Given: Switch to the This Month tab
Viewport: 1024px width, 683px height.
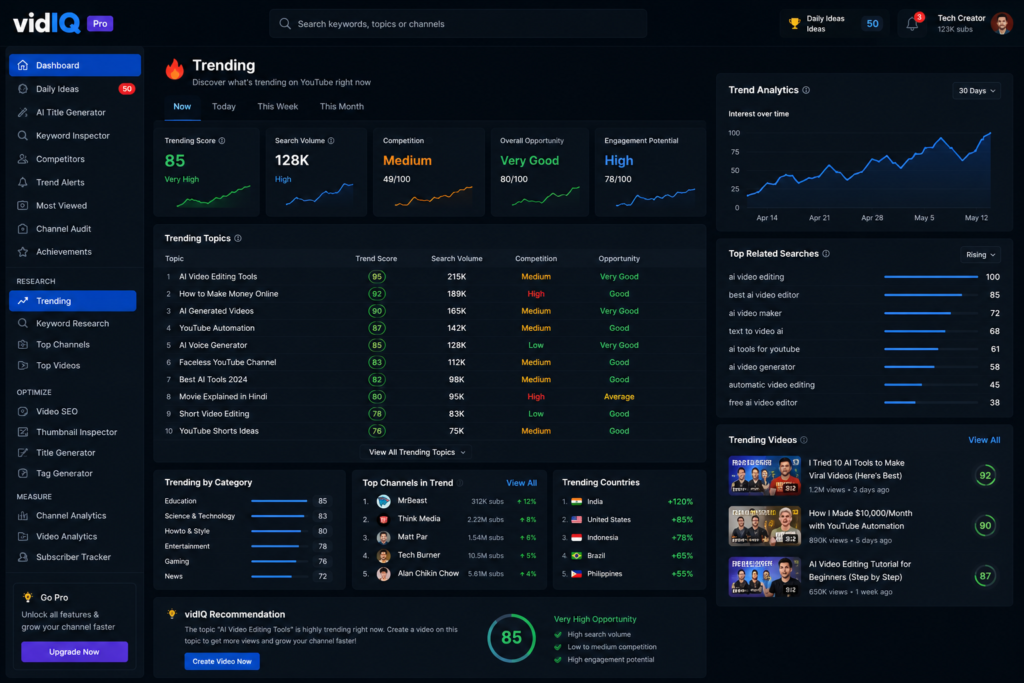Looking at the screenshot, I should click(342, 106).
